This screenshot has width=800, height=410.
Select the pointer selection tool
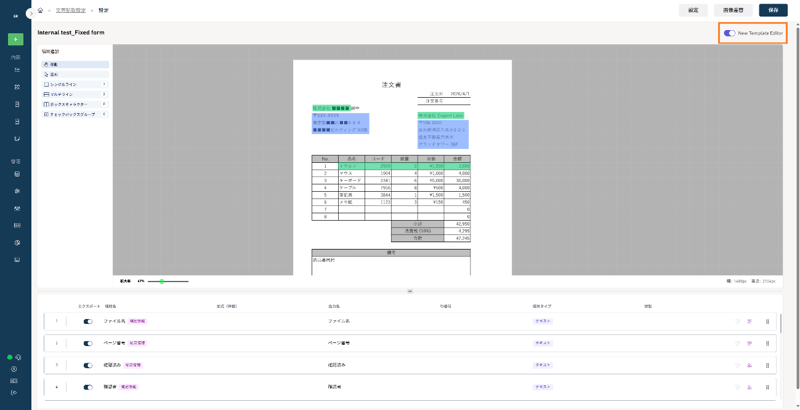pyautogui.click(x=74, y=75)
